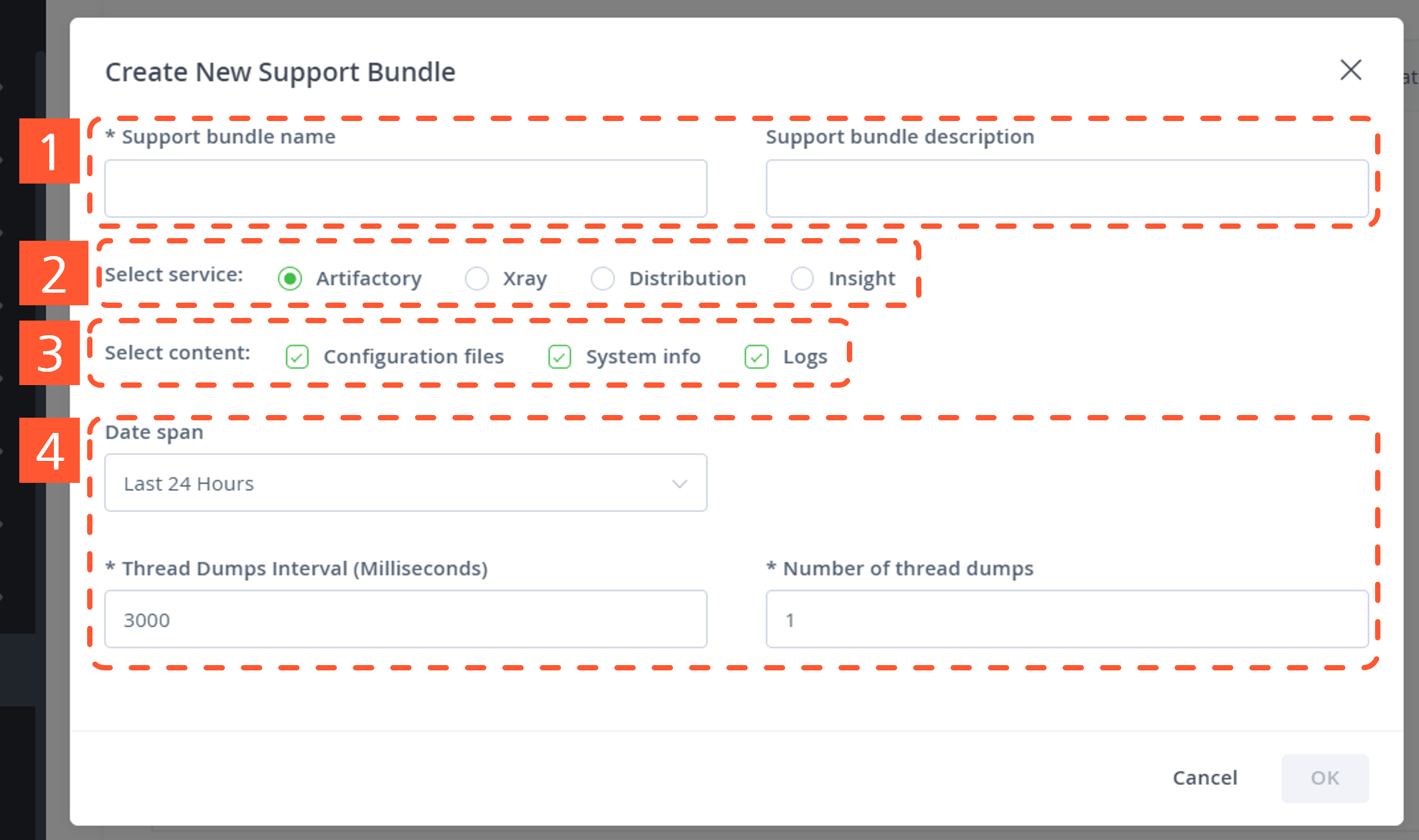The width and height of the screenshot is (1419, 840).
Task: Toggle the System info checkbox
Action: (x=559, y=356)
